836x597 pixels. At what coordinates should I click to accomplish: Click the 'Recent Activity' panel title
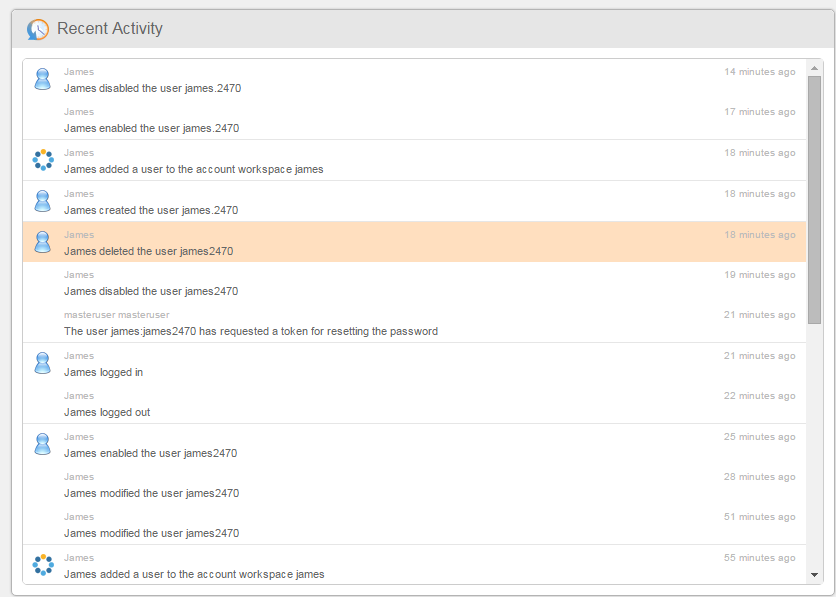(109, 29)
